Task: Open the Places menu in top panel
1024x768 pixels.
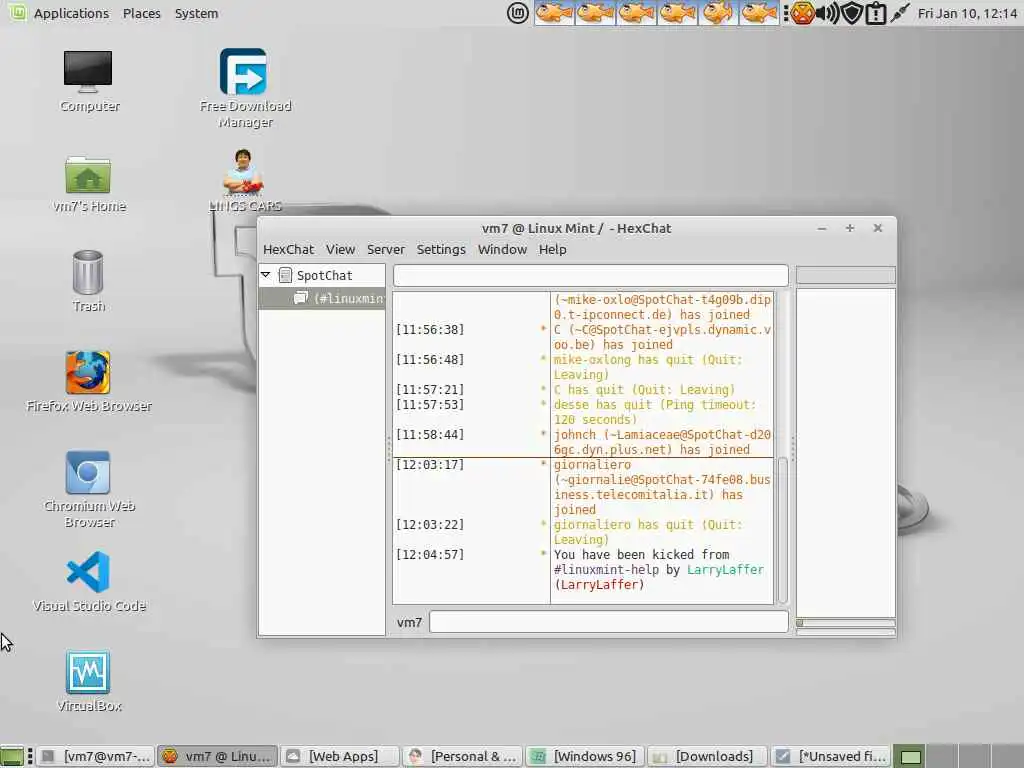Action: pos(142,13)
